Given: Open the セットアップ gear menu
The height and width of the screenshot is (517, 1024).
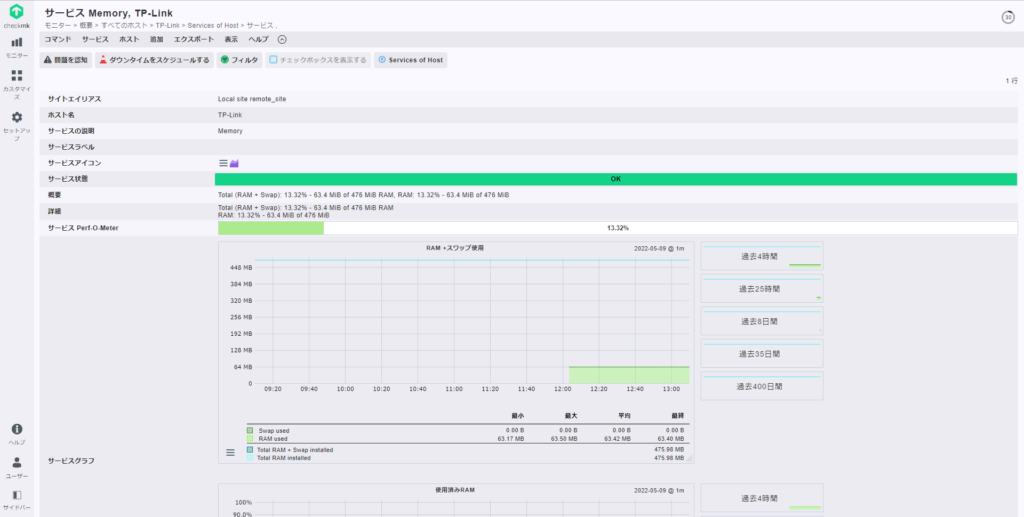Looking at the screenshot, I should tap(16, 125).
